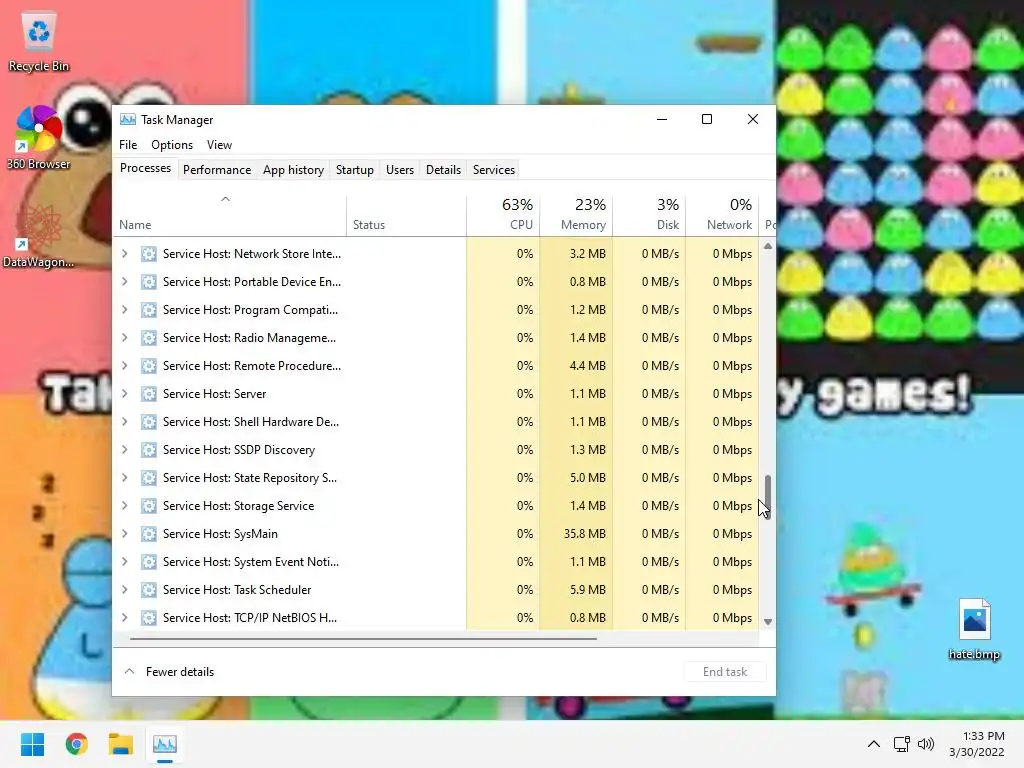The width and height of the screenshot is (1024, 768).
Task: Open the 360 Browser desktop shortcut
Action: click(39, 137)
